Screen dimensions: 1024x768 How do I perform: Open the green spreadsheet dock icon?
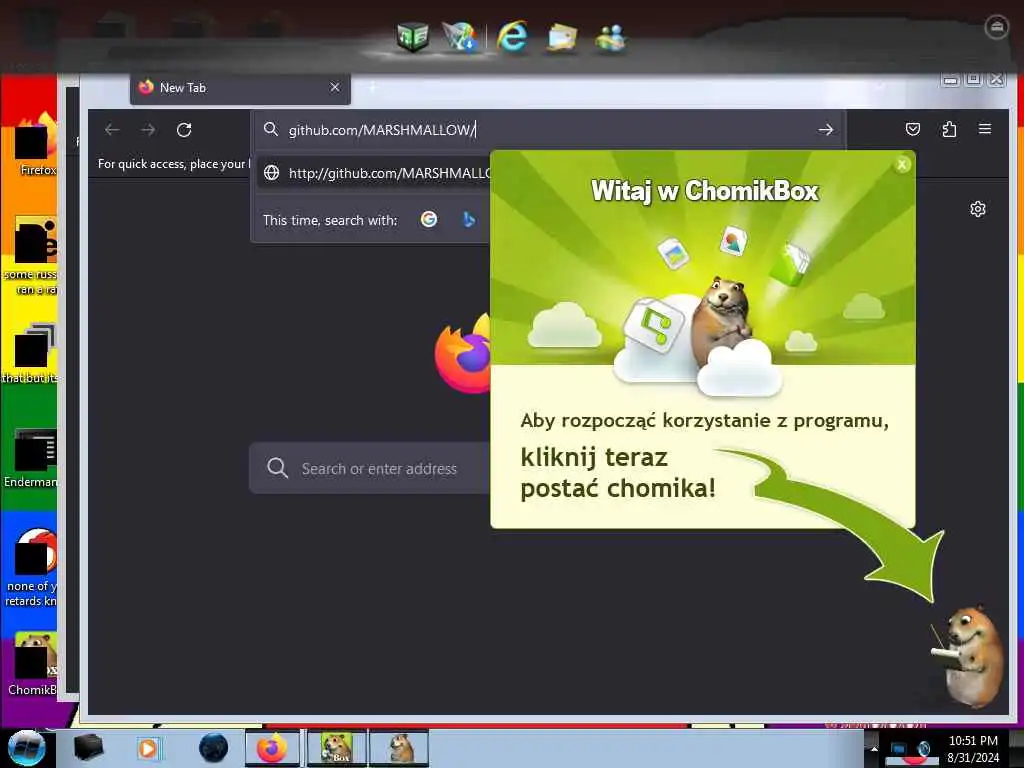[412, 36]
